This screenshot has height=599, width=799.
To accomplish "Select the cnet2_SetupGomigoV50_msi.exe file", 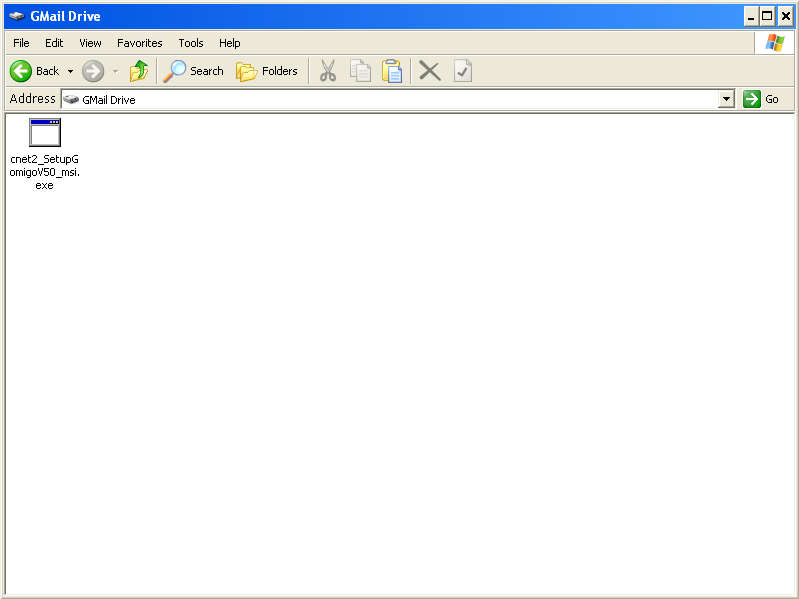I will (45, 133).
